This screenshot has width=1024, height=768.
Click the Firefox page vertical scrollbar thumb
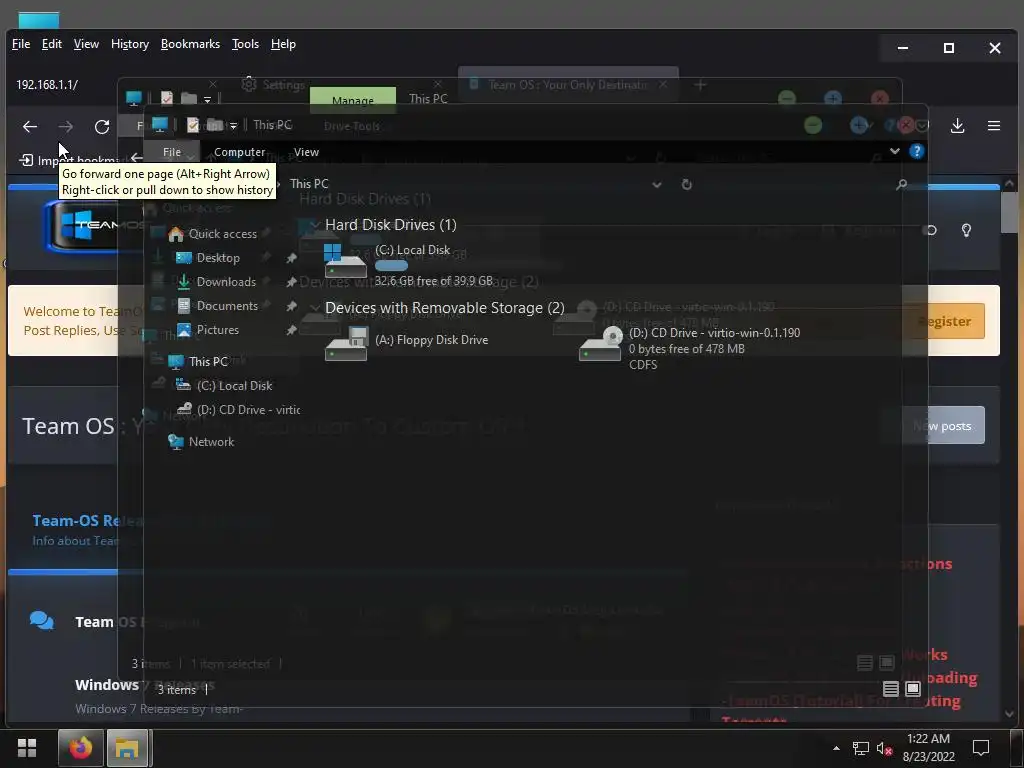(1009, 213)
